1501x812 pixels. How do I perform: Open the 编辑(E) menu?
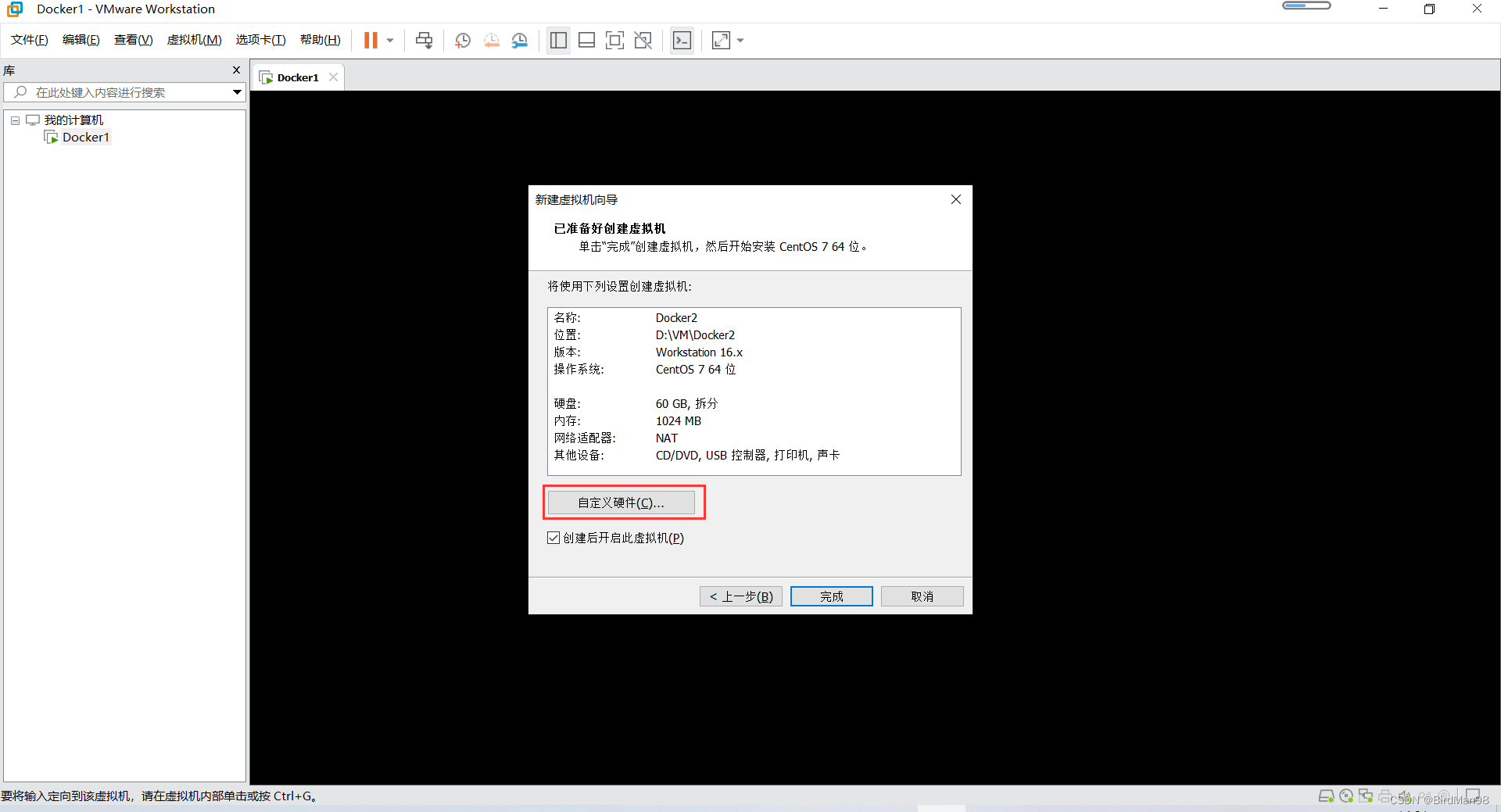[81, 40]
